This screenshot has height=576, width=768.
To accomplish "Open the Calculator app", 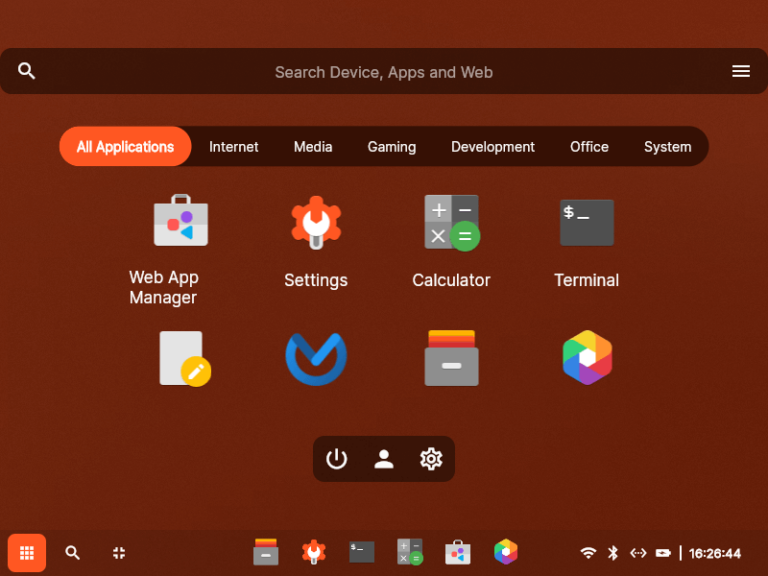I will pos(451,222).
